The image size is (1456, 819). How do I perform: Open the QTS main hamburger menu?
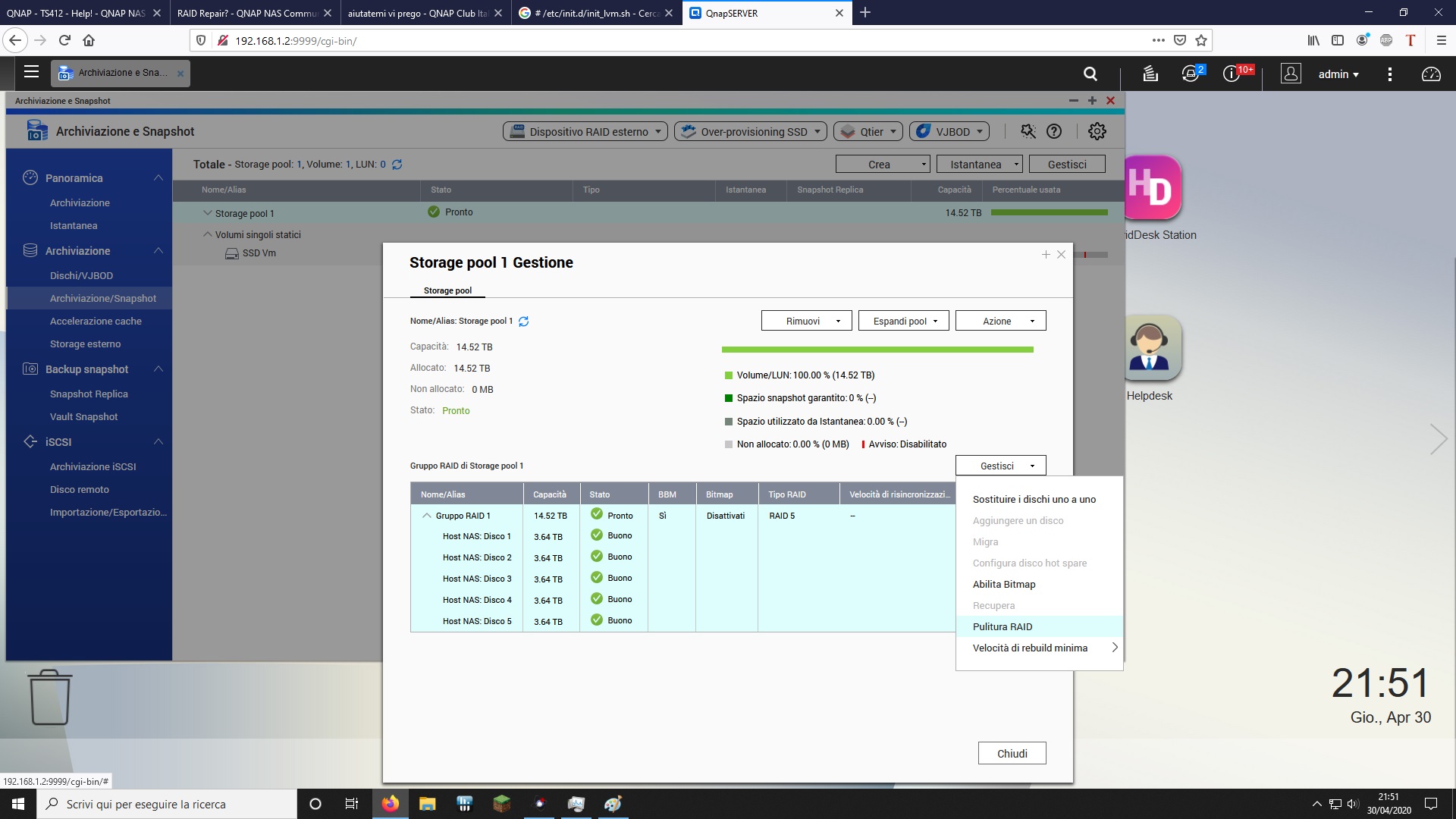pyautogui.click(x=31, y=72)
